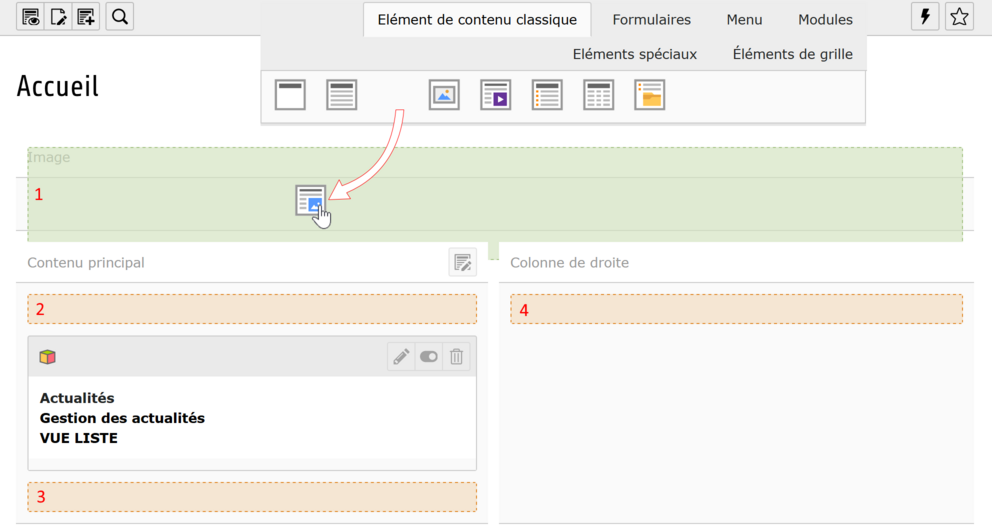Delete the Actualités content element
Viewport: 992px width, 532px height.
456,357
